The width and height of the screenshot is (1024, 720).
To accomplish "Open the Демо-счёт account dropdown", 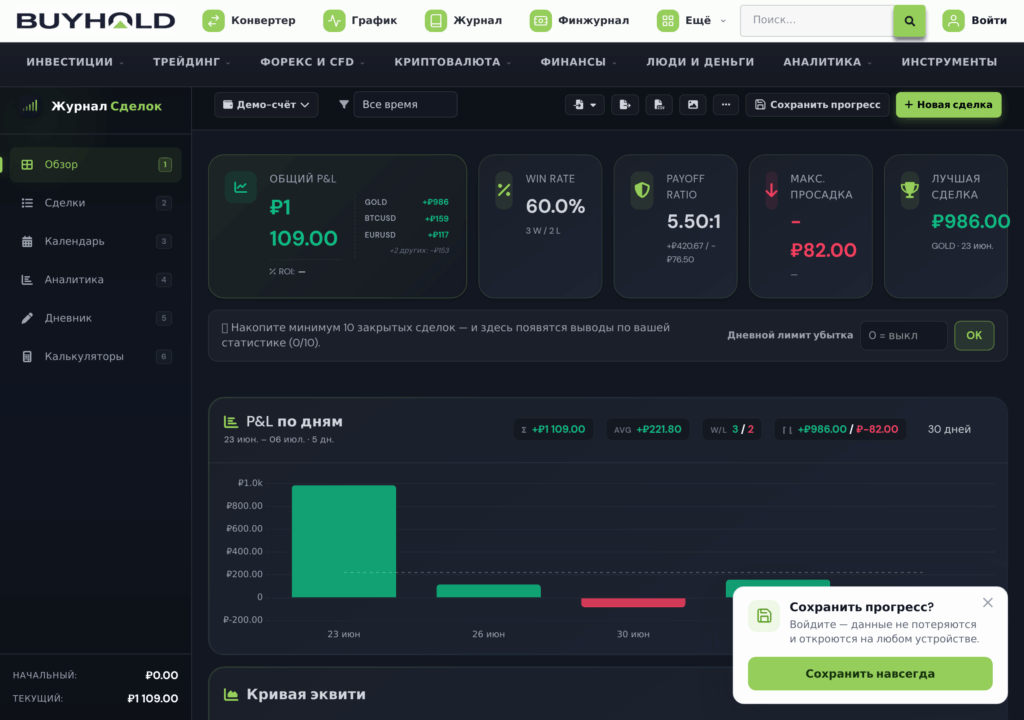I will (266, 105).
